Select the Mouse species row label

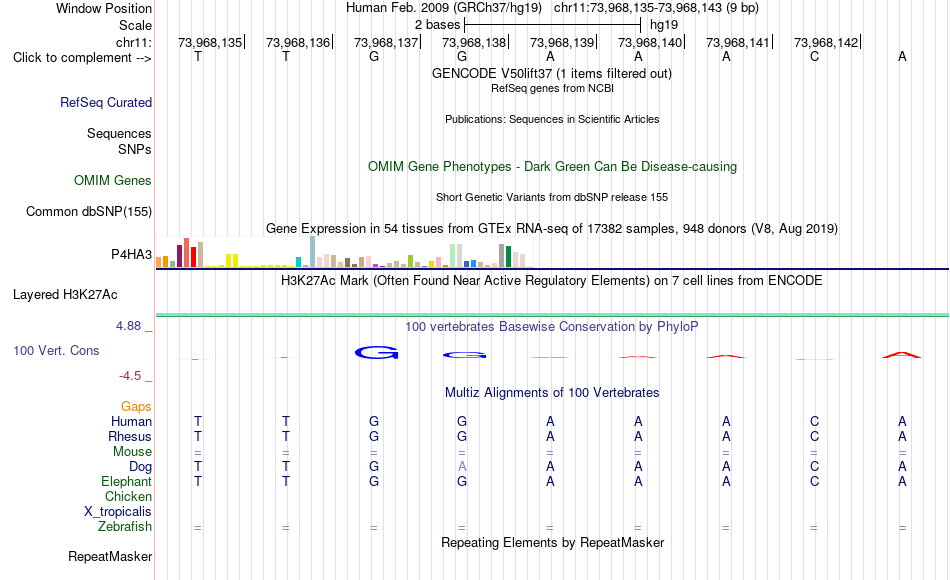click(133, 452)
